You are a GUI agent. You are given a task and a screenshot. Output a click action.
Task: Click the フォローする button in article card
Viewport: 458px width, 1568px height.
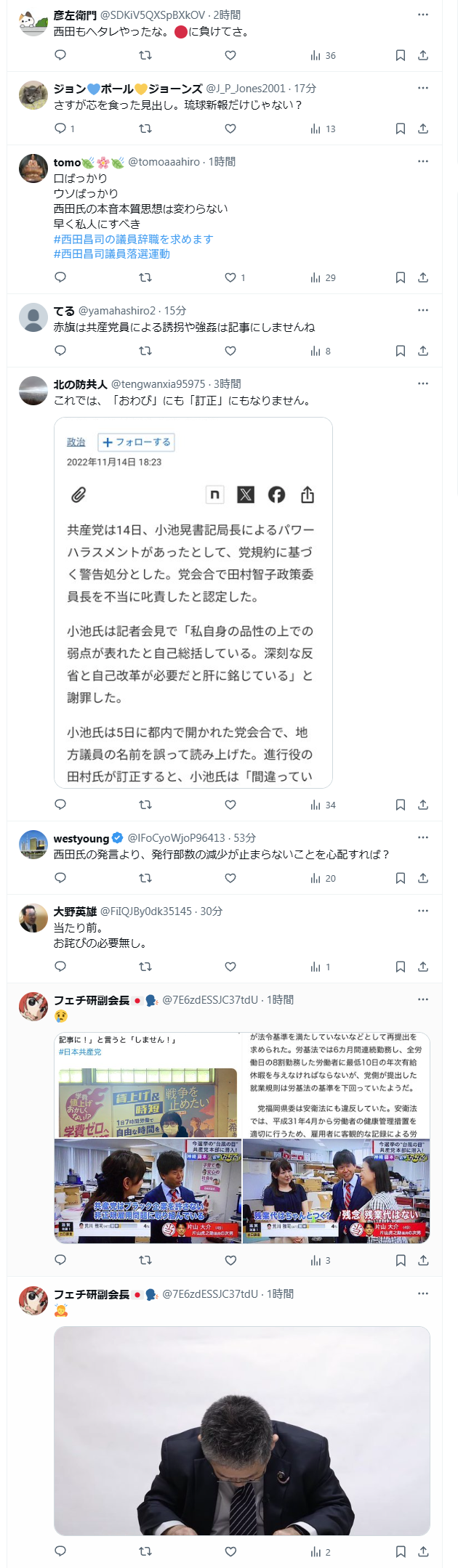click(137, 442)
